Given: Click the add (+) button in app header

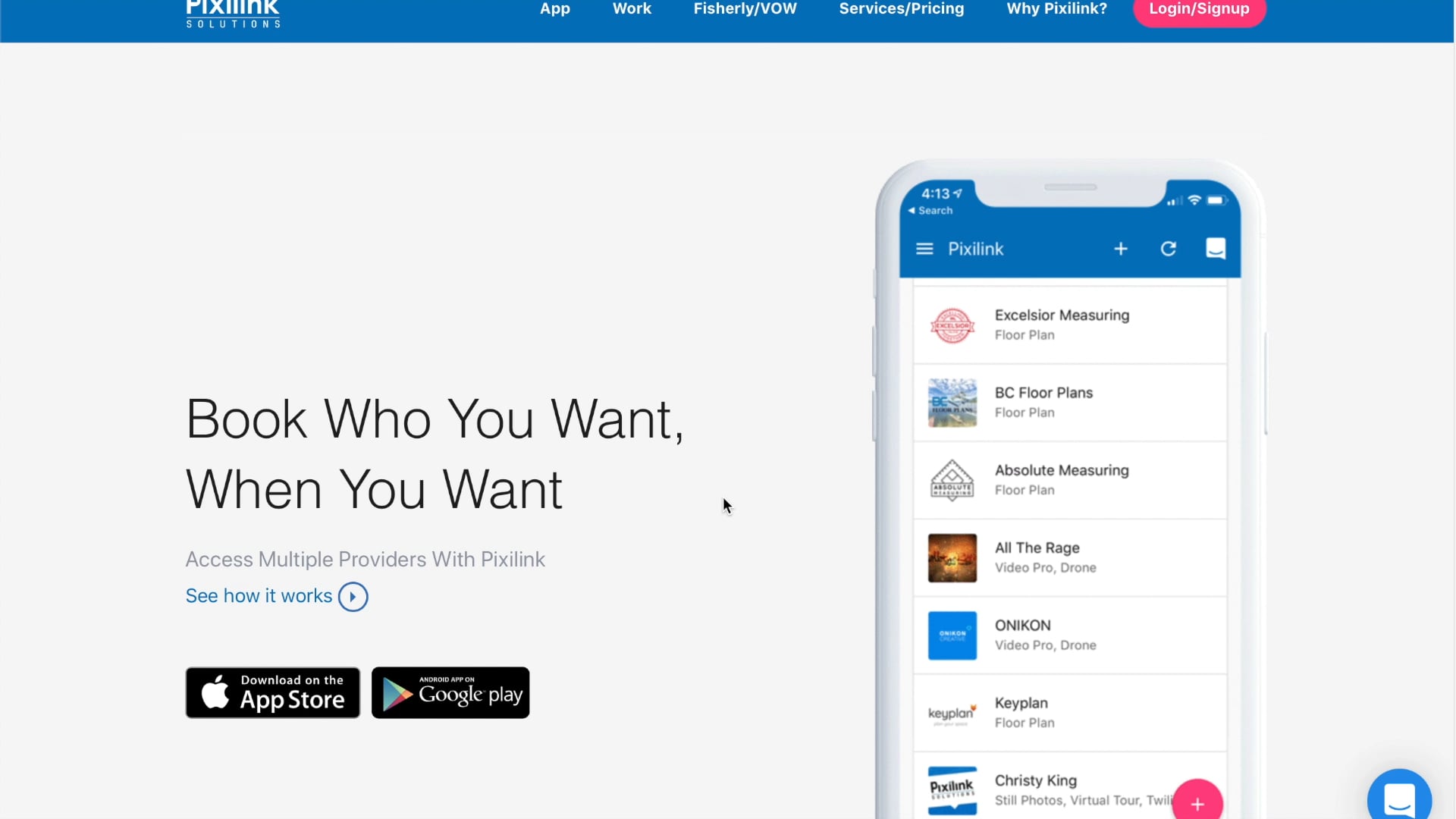Looking at the screenshot, I should pos(1120,248).
